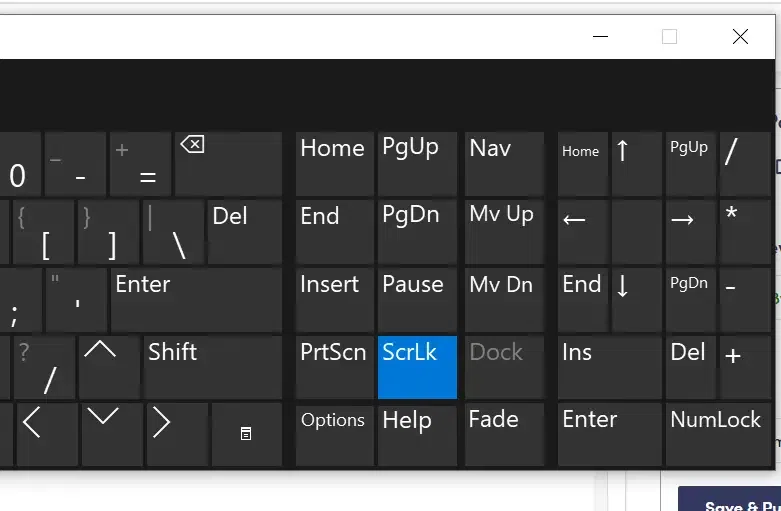Toggle the highlighted ScrLk key
This screenshot has height=511, width=781.
pyautogui.click(x=417, y=367)
